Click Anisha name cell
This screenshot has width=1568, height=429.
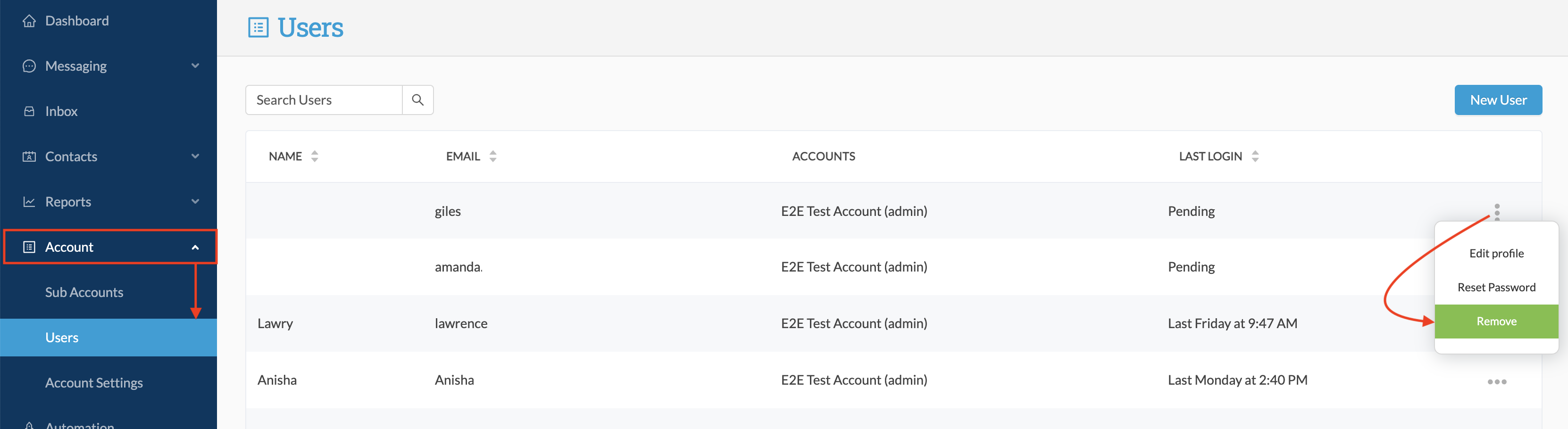point(277,380)
